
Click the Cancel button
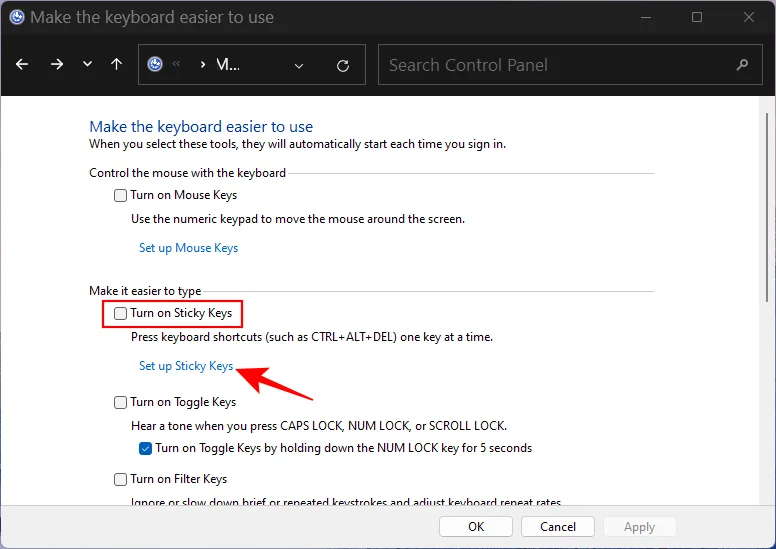558,527
